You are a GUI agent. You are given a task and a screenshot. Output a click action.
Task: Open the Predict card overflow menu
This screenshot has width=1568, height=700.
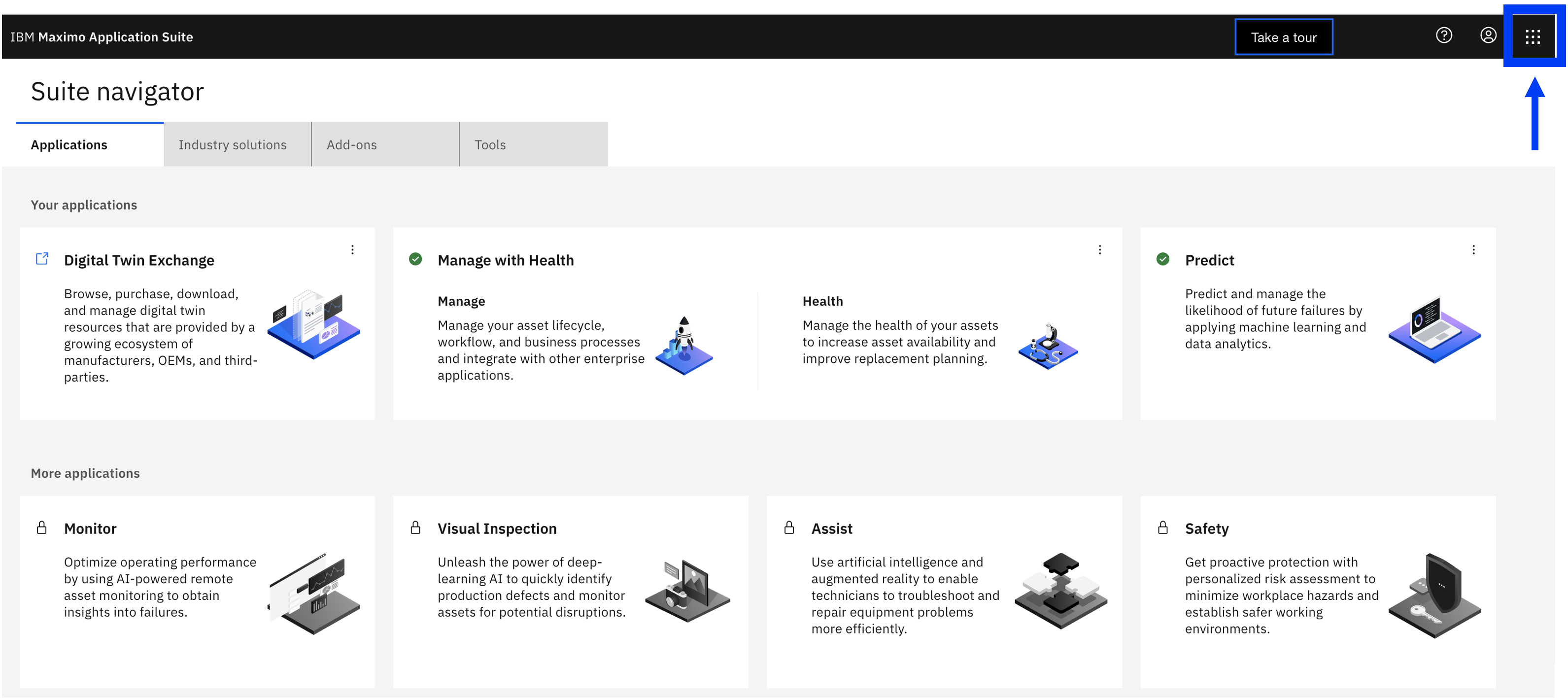(x=1474, y=249)
